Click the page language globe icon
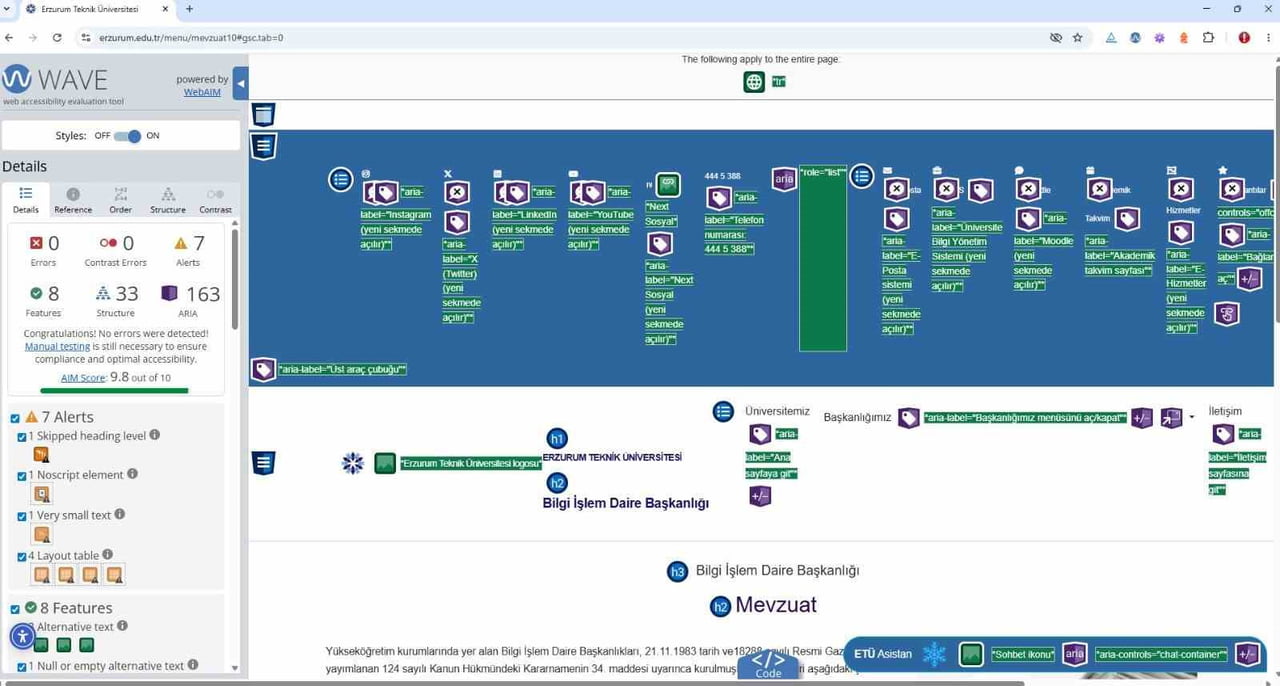This screenshot has width=1280, height=686. pyautogui.click(x=754, y=82)
